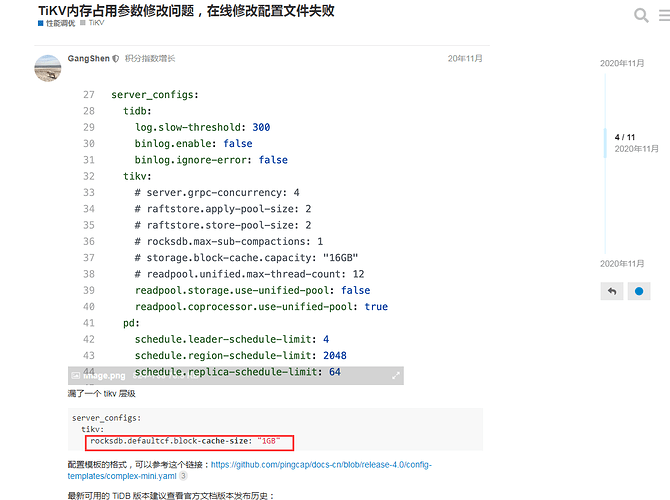Click GangShen's avatar picture
Screen dimensions: 670x500
point(47,68)
